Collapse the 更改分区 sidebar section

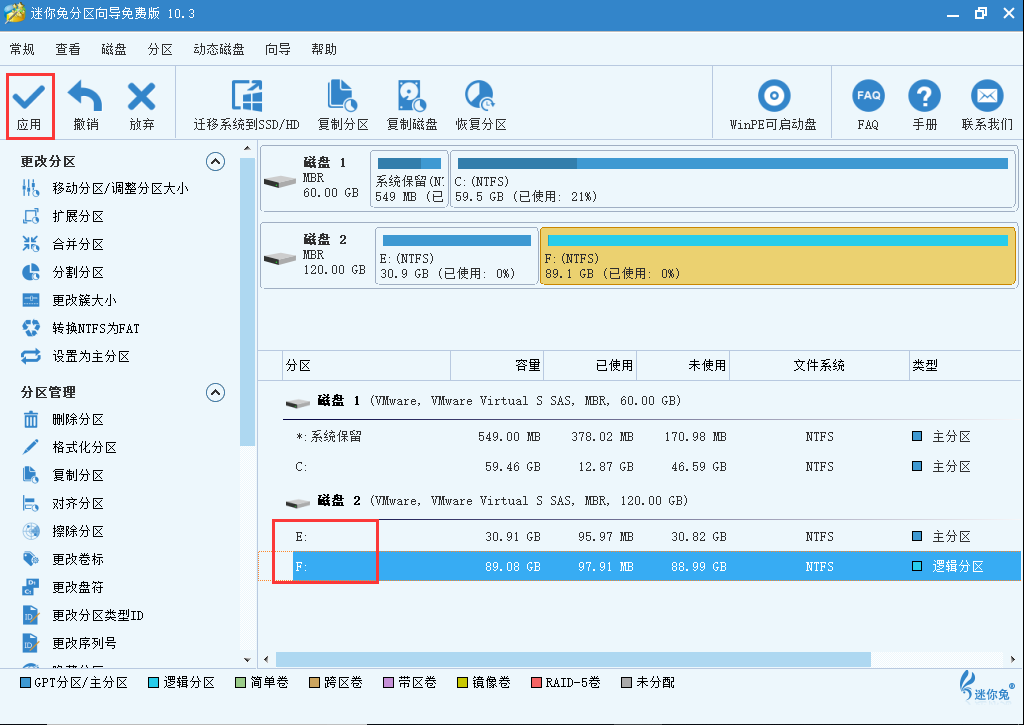point(216,161)
